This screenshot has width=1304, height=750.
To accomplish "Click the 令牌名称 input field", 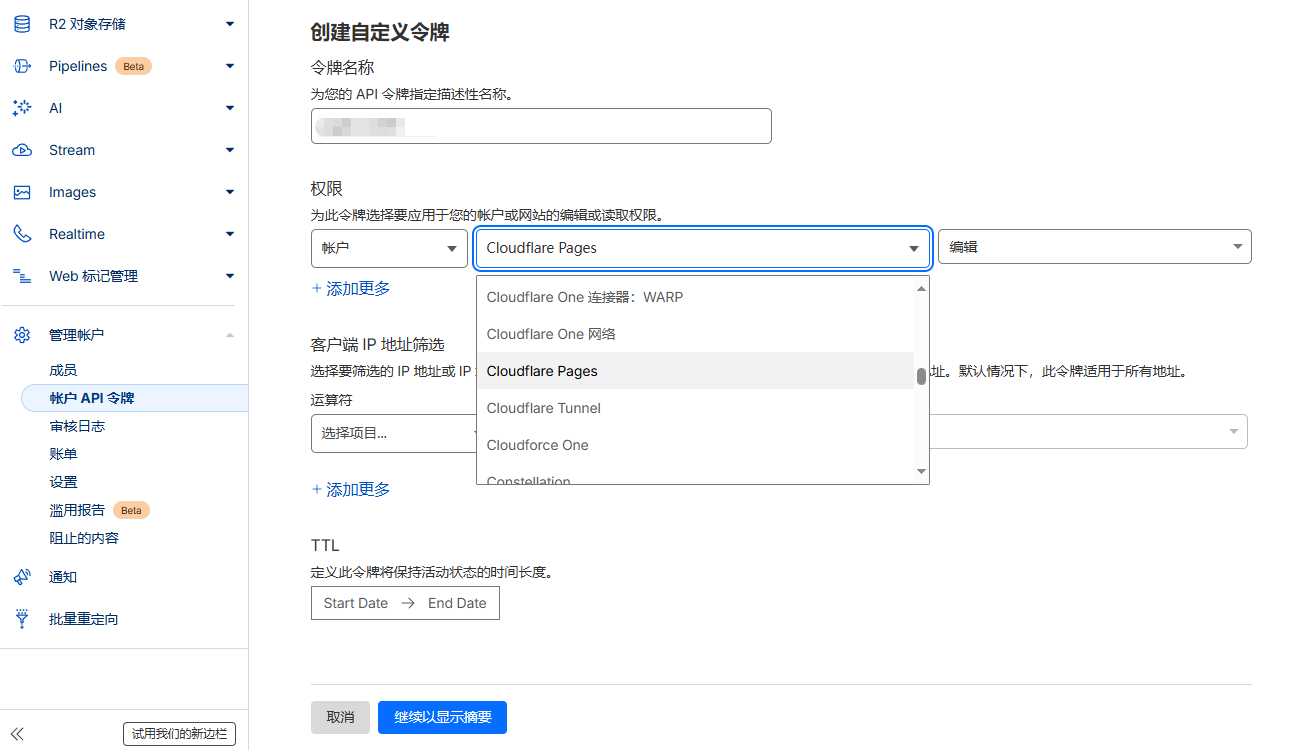I will [541, 126].
